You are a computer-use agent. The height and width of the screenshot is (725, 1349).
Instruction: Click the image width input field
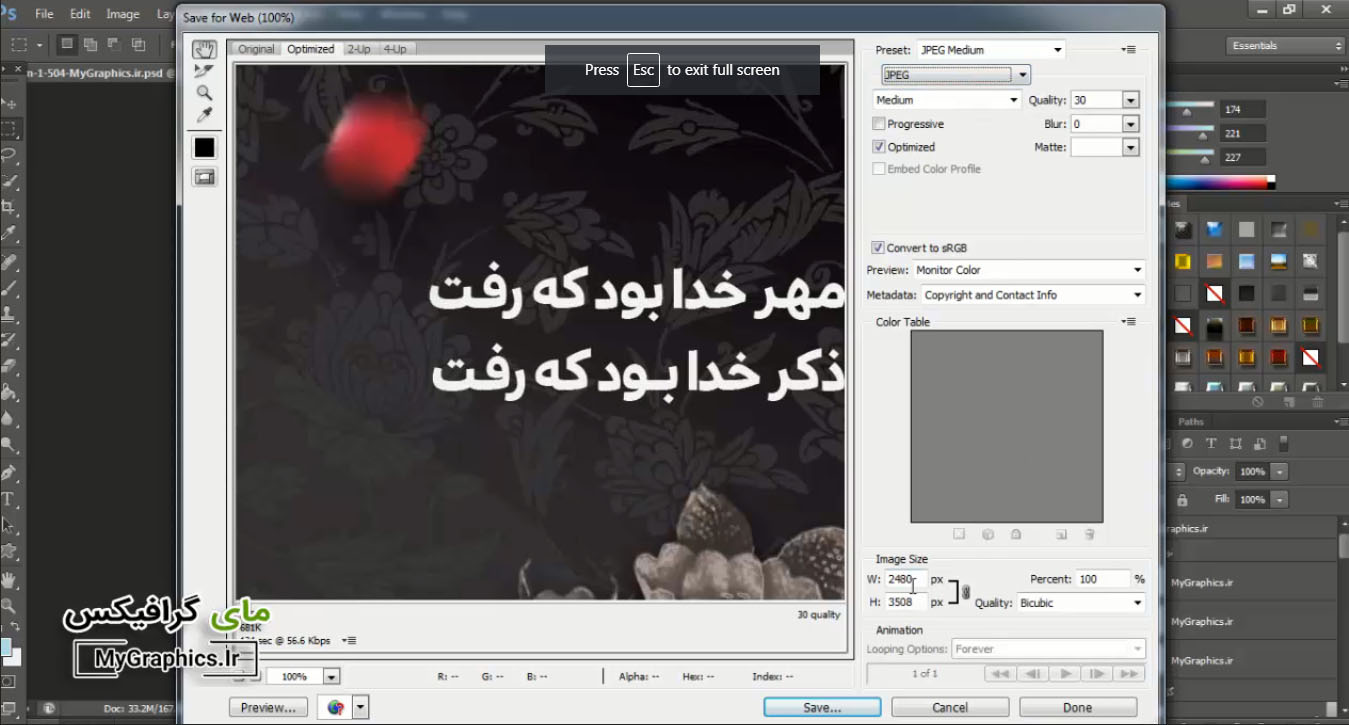click(x=905, y=578)
